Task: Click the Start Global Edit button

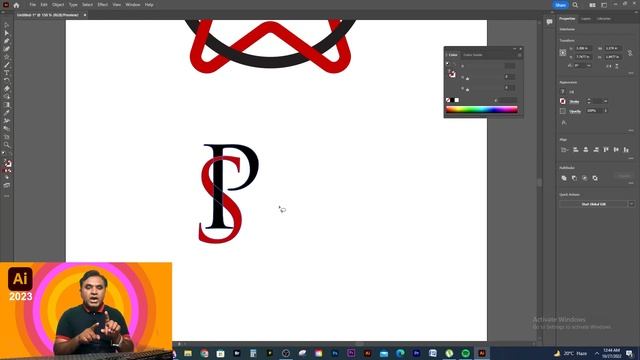Action: point(593,204)
